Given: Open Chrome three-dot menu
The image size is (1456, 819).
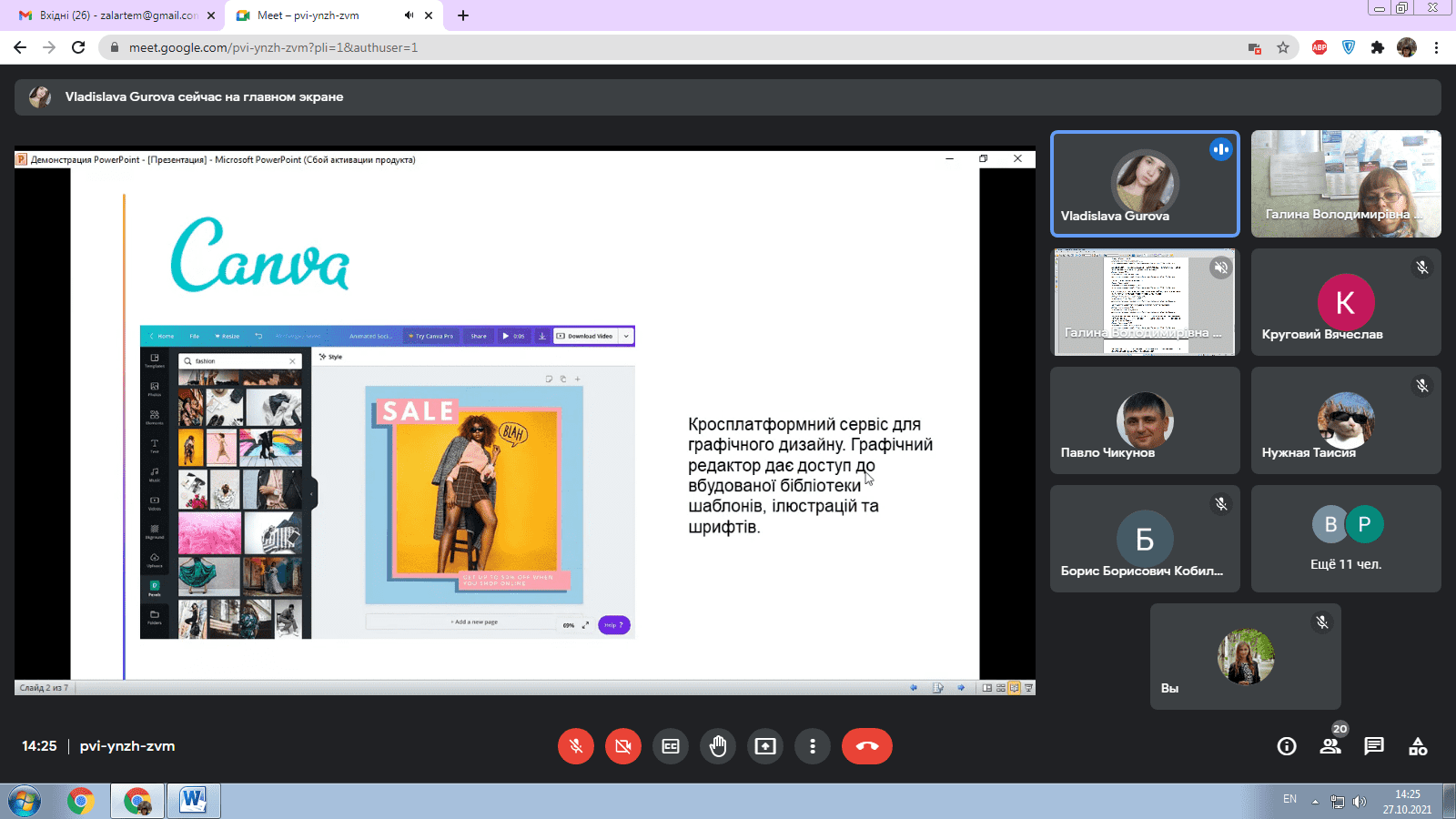Looking at the screenshot, I should click(1436, 47).
